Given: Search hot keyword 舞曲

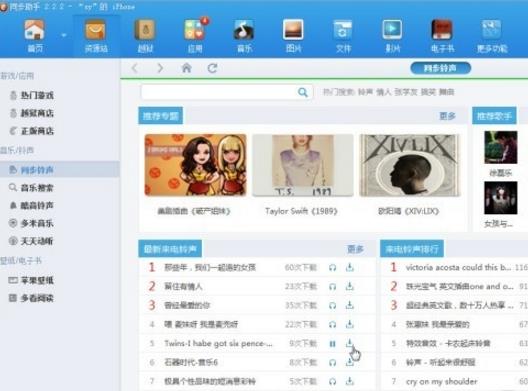Looking at the screenshot, I should click(447, 92).
